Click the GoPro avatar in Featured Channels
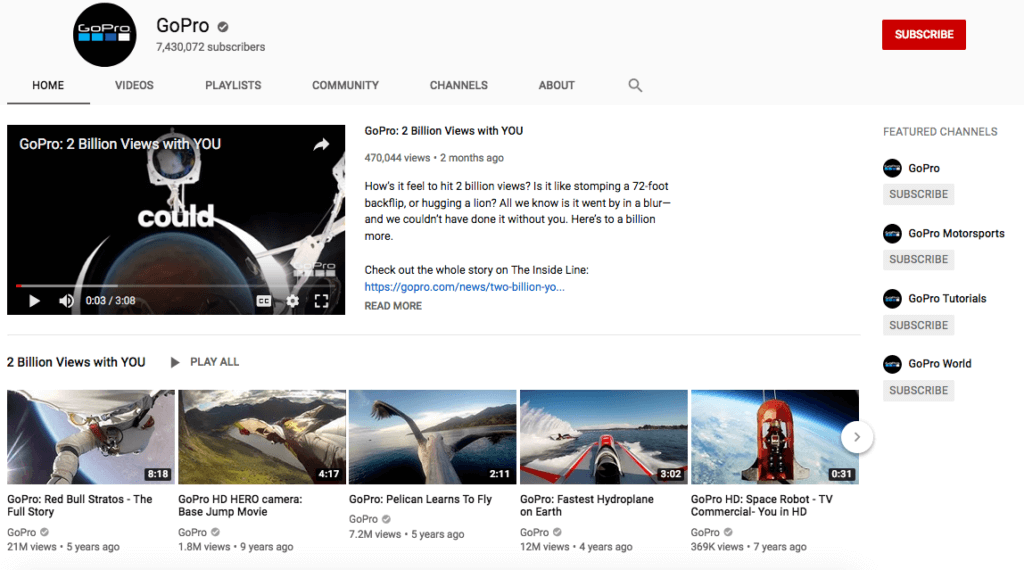The width and height of the screenshot is (1024, 570). click(x=892, y=168)
